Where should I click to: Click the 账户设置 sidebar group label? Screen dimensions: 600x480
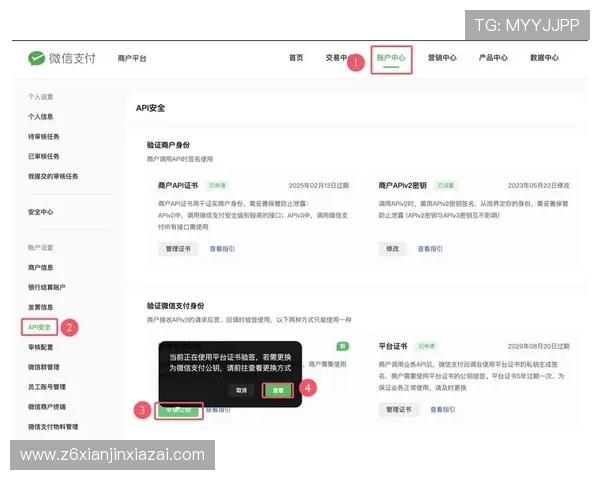click(41, 248)
